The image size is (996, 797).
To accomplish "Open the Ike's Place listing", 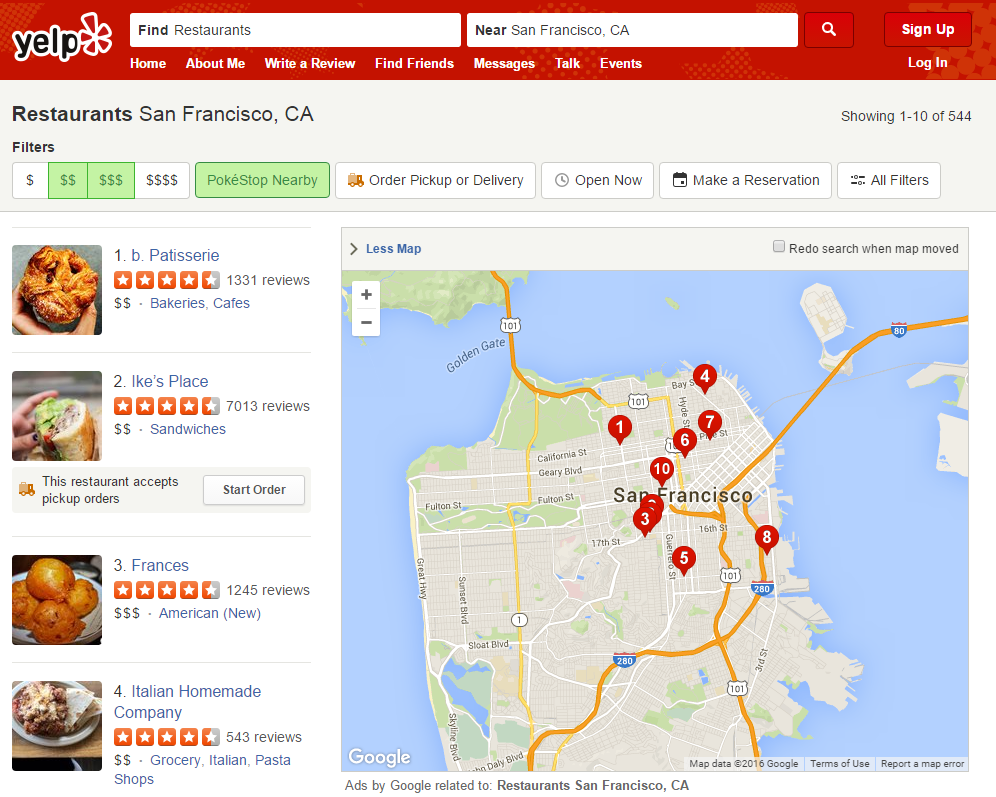I will [x=170, y=381].
